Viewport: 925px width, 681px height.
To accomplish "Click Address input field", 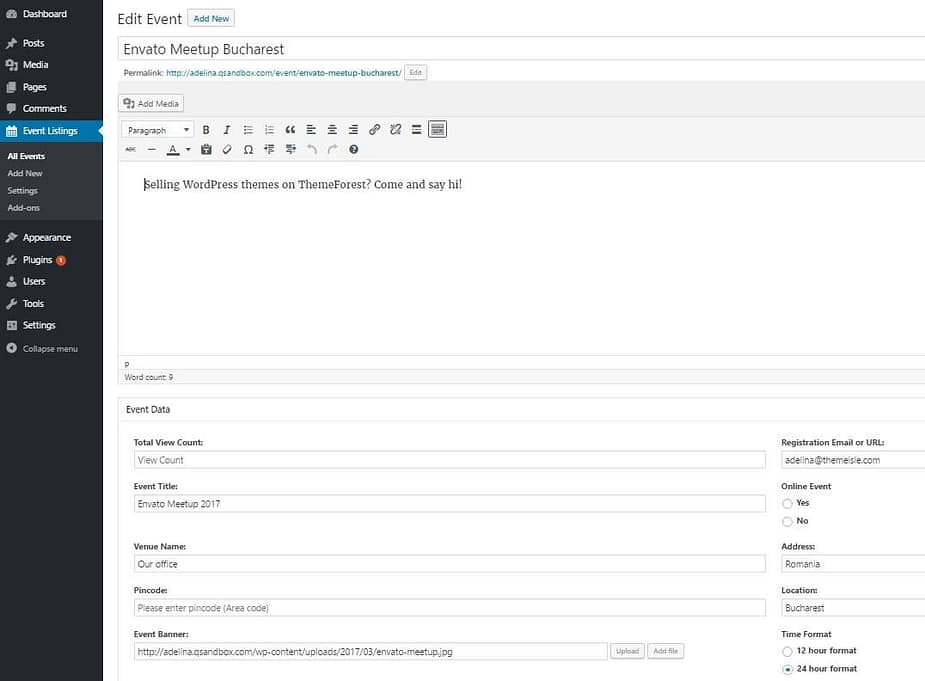I will (853, 564).
